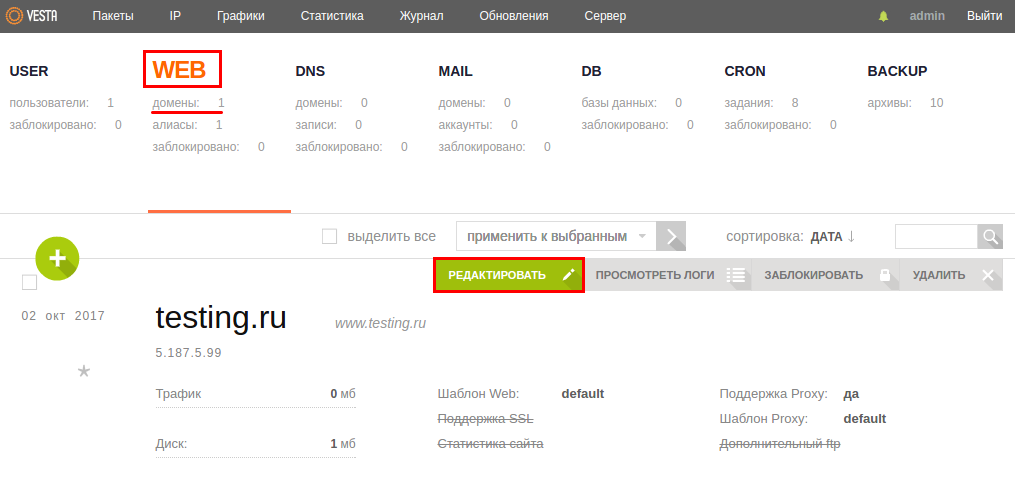Click the list icon on Просмотреть логи
This screenshot has width=1015, height=498.
point(735,275)
